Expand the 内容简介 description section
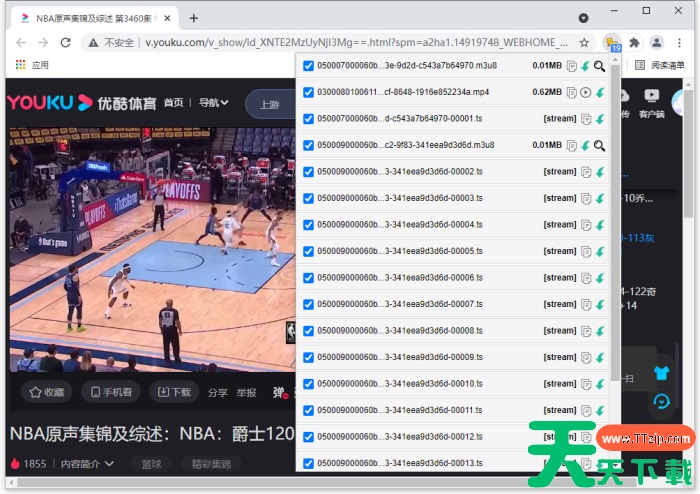 pyautogui.click(x=87, y=464)
